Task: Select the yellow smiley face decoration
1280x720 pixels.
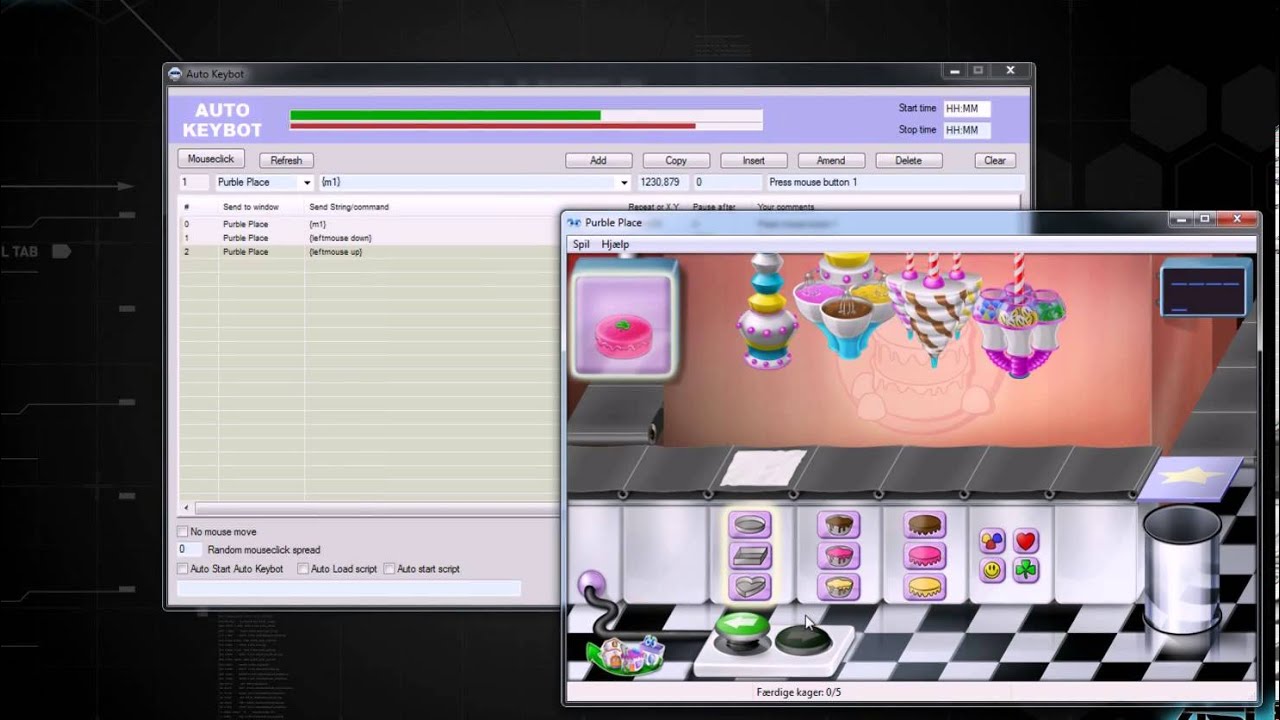Action: coord(992,571)
